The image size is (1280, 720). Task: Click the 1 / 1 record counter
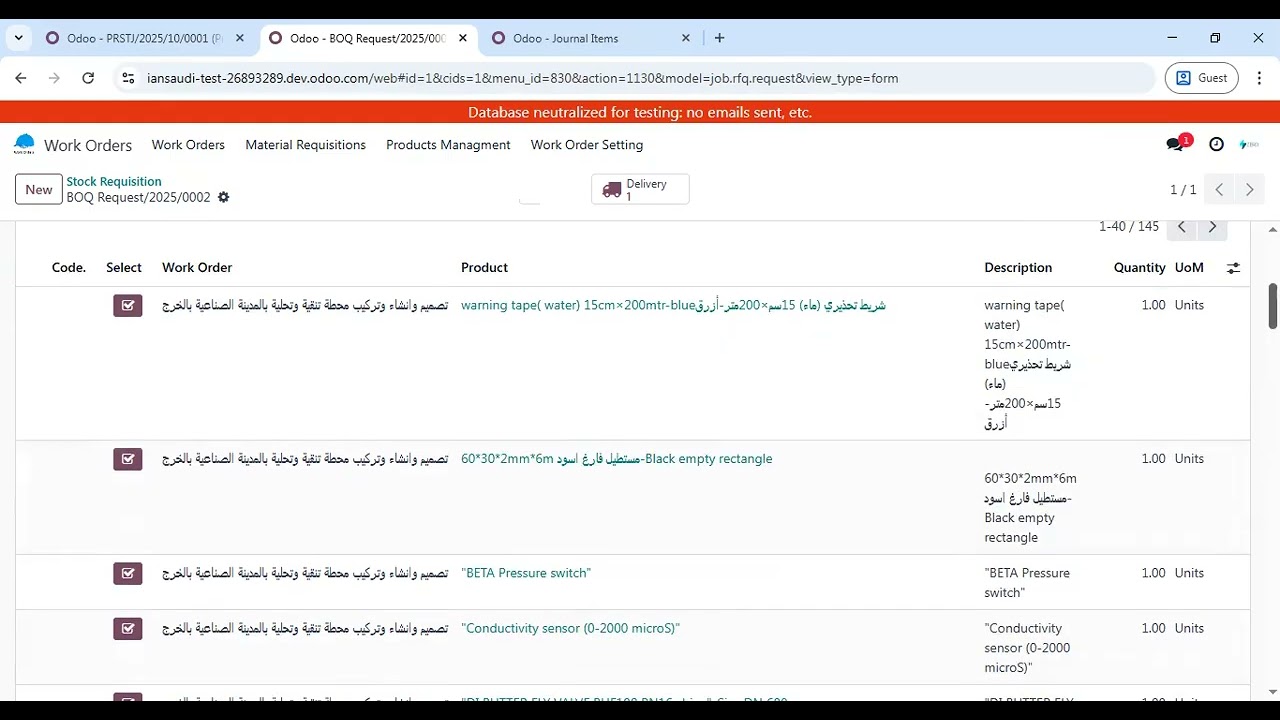tap(1183, 189)
